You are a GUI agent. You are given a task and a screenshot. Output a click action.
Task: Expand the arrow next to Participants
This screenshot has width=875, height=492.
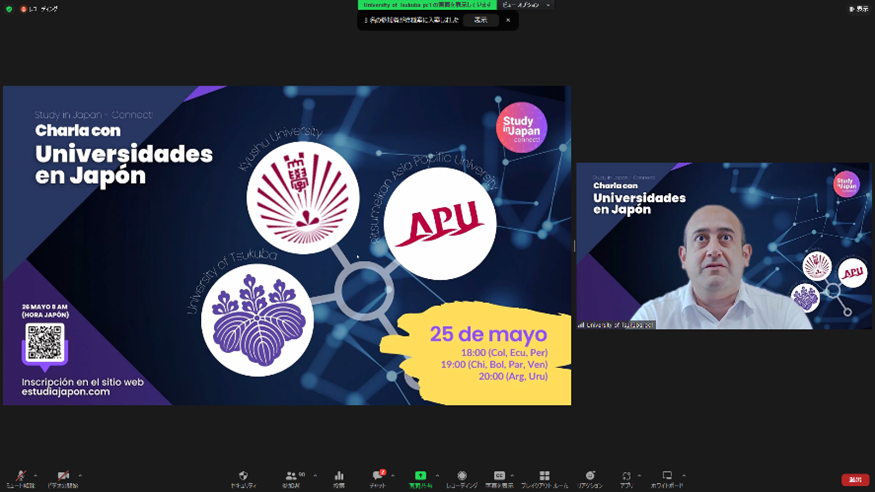315,476
